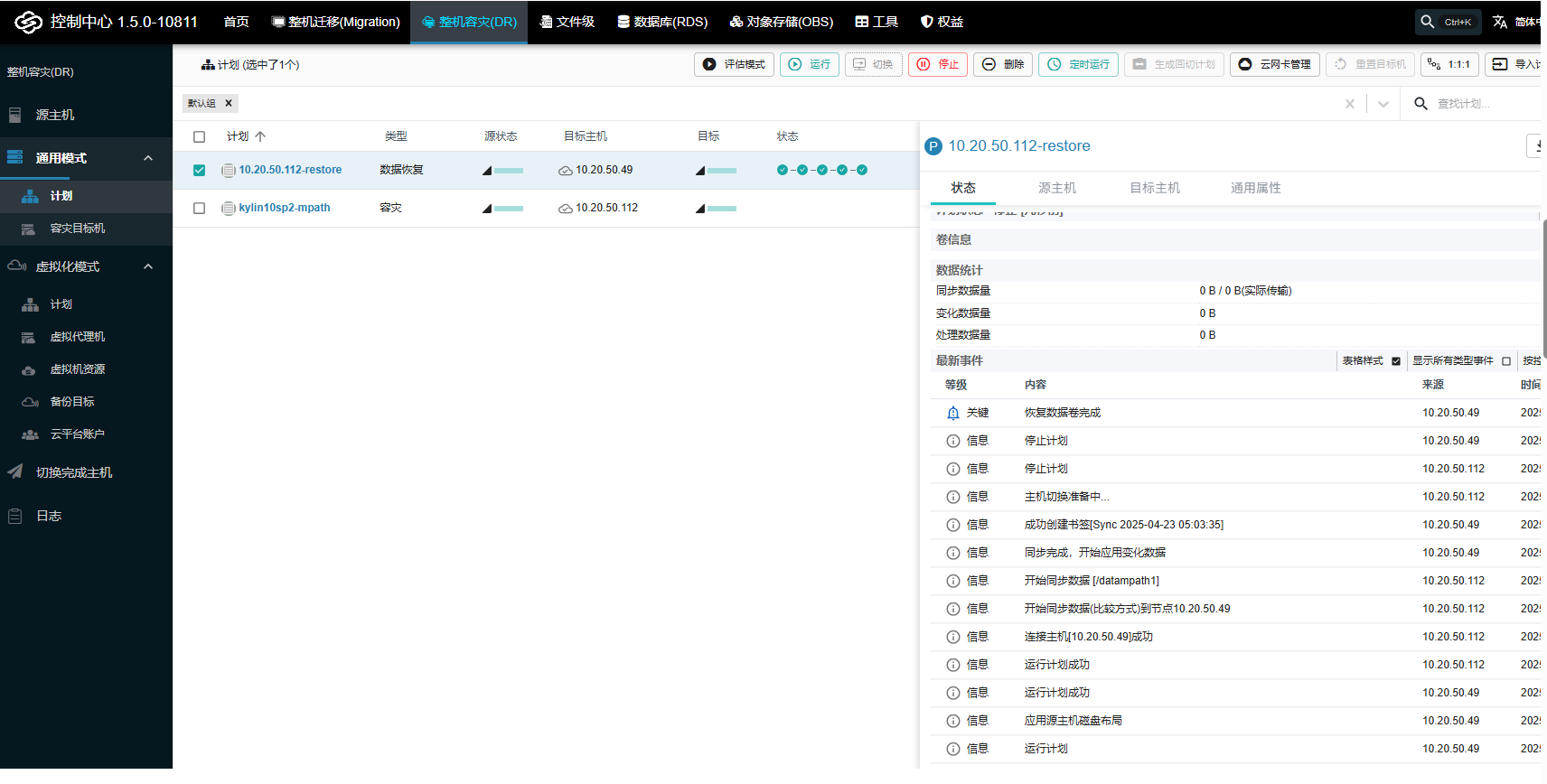
Task: Collapse the 虚拟化模式 sidebar section
Action: tap(148, 266)
